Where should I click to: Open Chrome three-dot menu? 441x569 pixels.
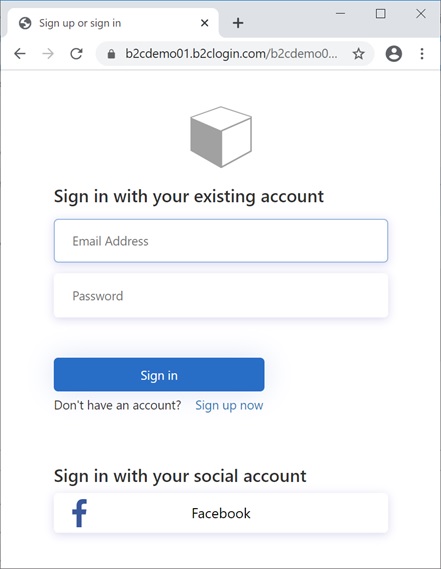tap(422, 54)
